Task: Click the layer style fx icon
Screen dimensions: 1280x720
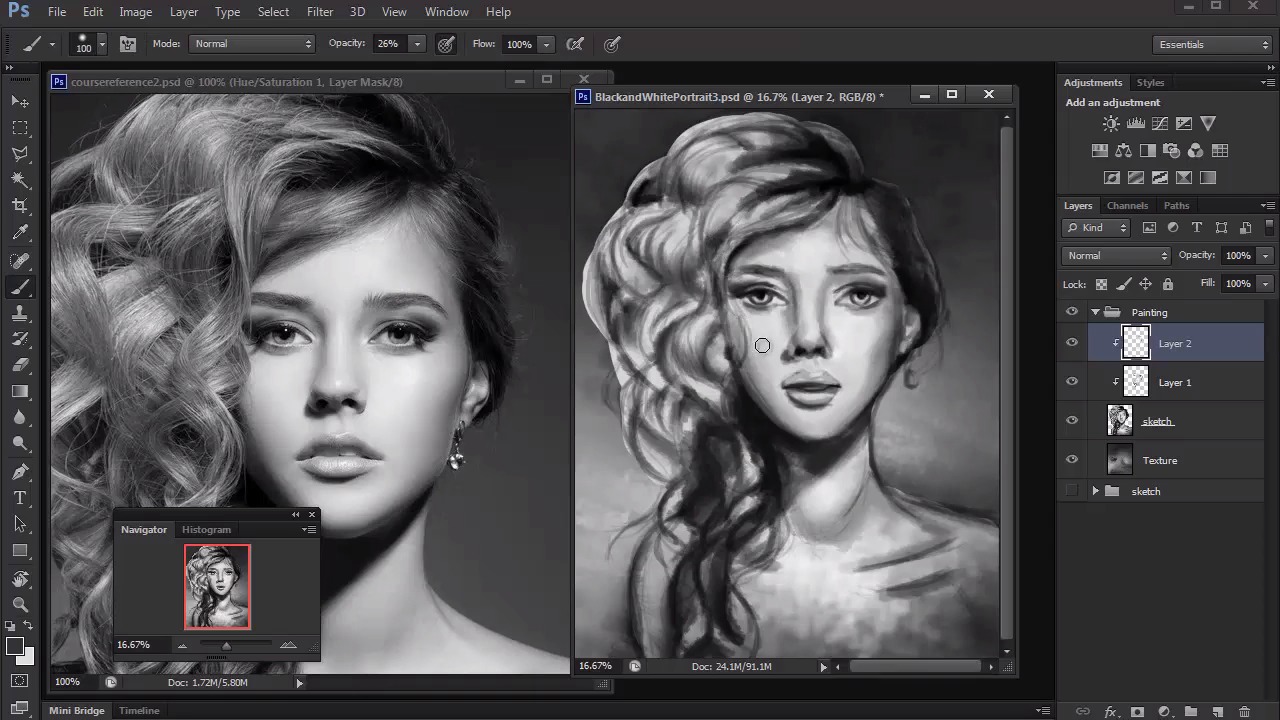Action: (x=1110, y=712)
